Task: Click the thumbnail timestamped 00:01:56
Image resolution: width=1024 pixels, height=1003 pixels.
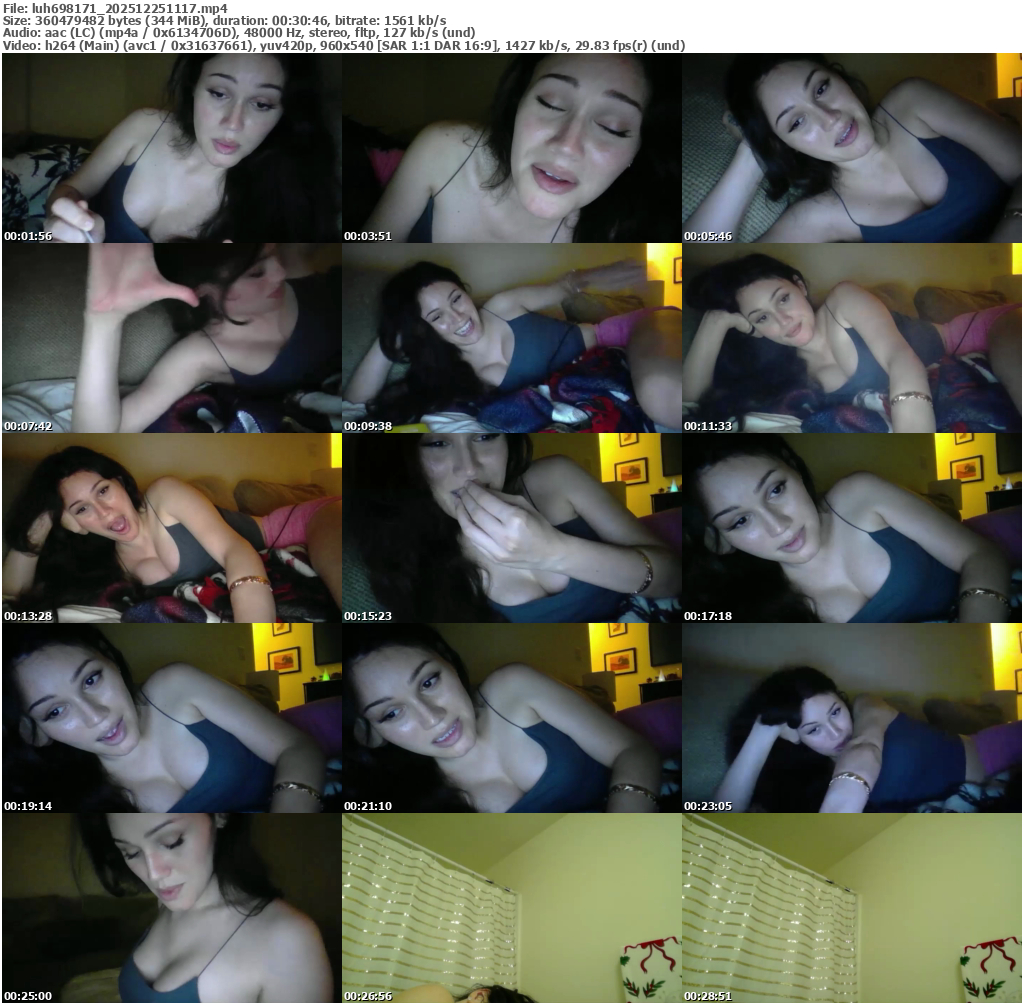Action: (x=171, y=148)
